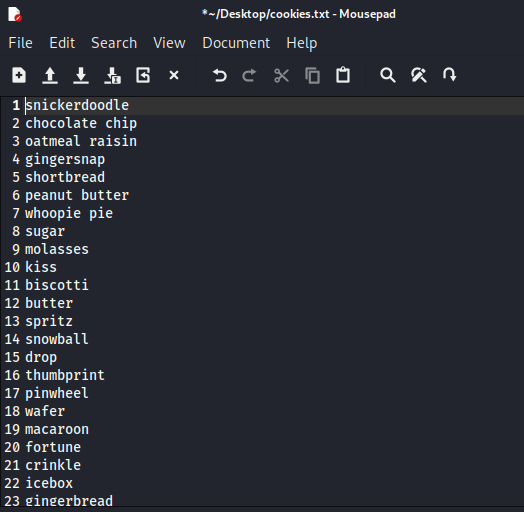Click the Save file download-arrow icon

(81, 75)
